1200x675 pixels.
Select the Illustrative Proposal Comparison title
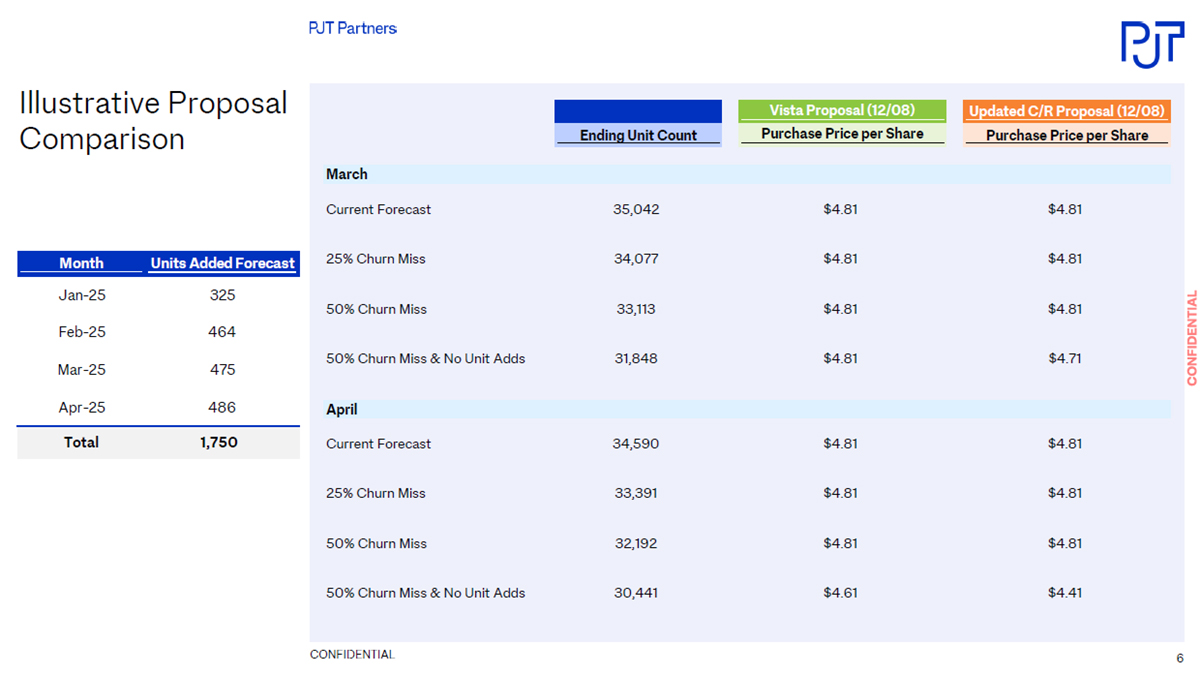coord(153,120)
